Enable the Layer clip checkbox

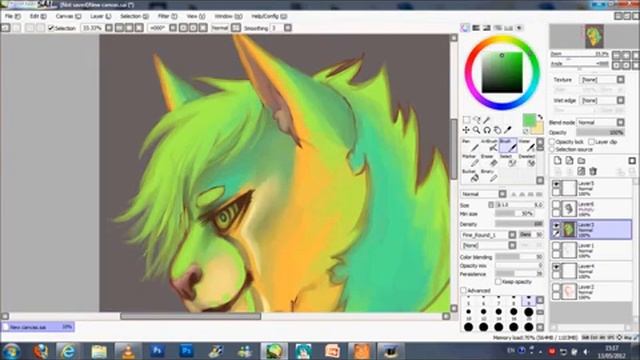(591, 142)
